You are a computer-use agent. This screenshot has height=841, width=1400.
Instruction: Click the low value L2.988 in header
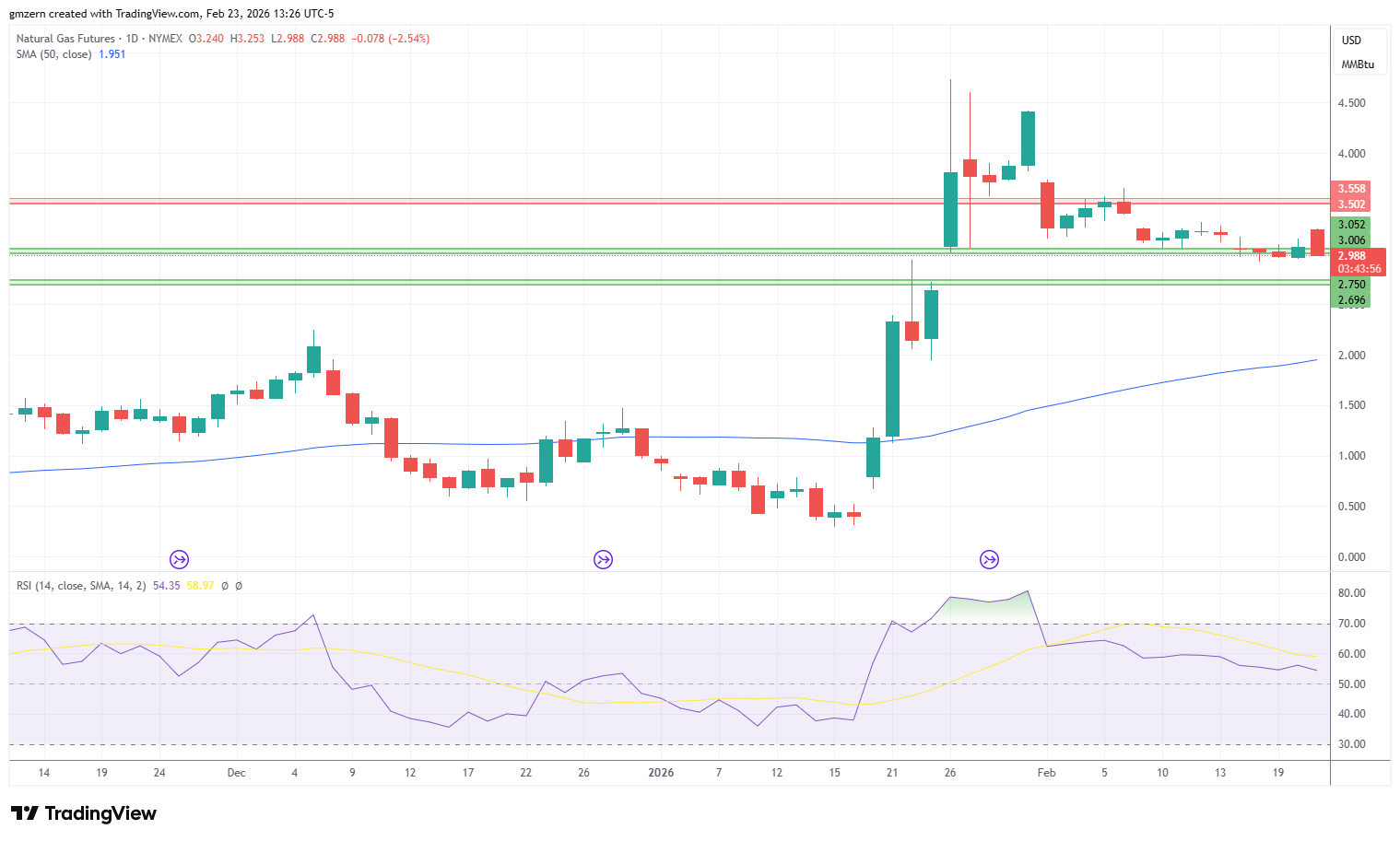(288, 39)
